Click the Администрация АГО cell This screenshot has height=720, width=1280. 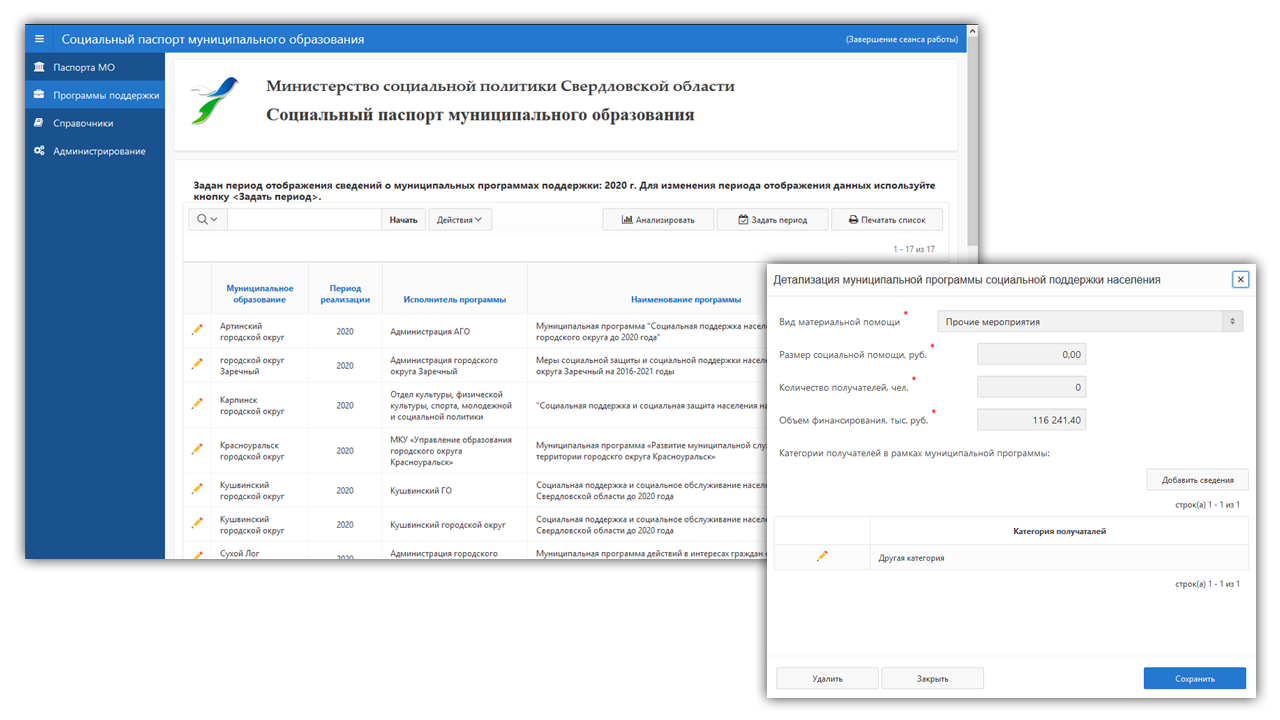click(x=454, y=331)
